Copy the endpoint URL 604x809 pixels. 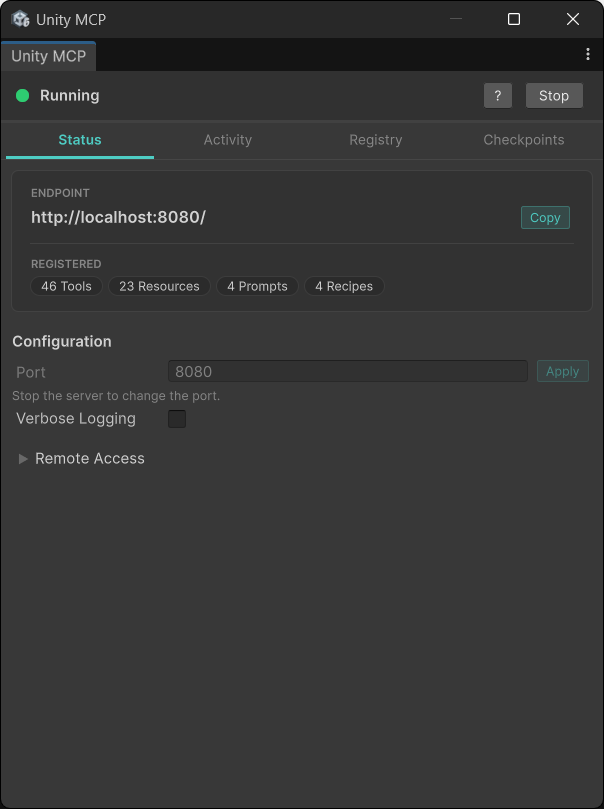coord(545,218)
